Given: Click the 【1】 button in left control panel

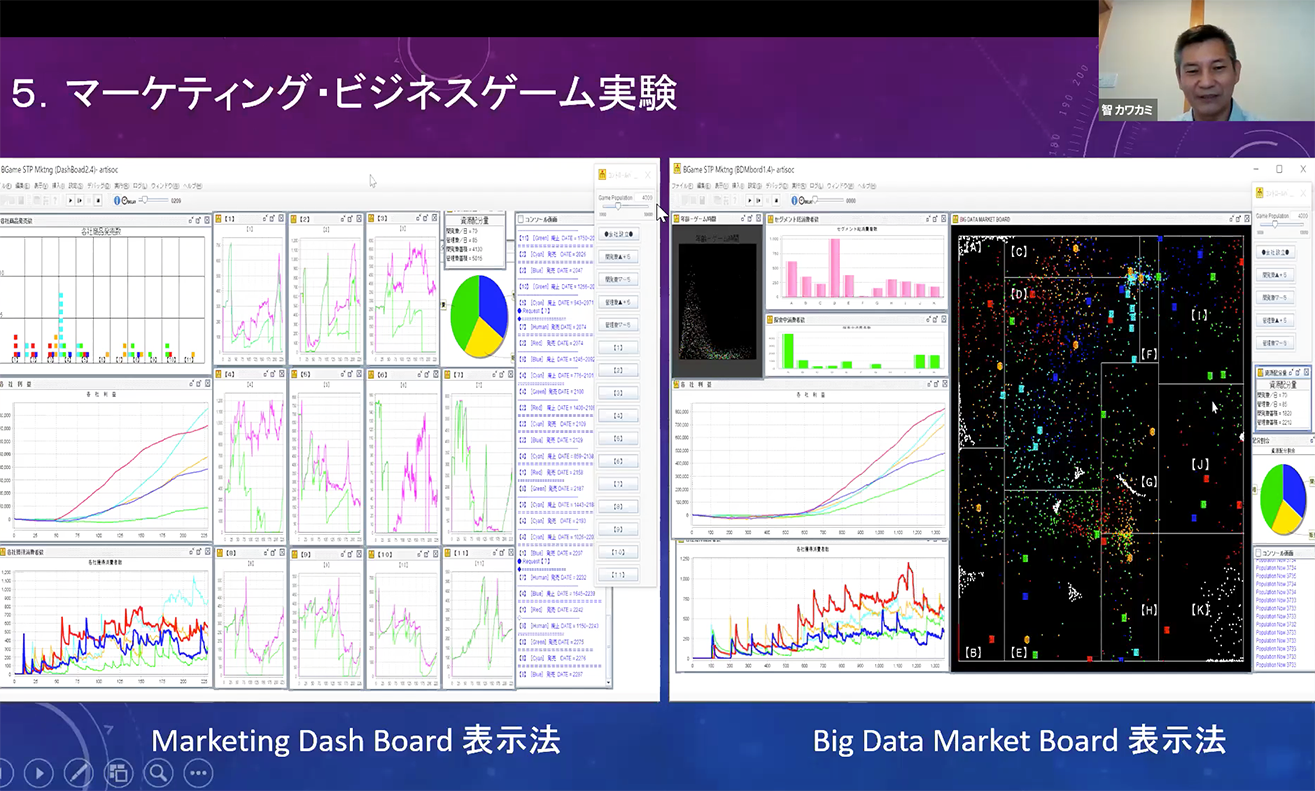Looking at the screenshot, I should 618,347.
